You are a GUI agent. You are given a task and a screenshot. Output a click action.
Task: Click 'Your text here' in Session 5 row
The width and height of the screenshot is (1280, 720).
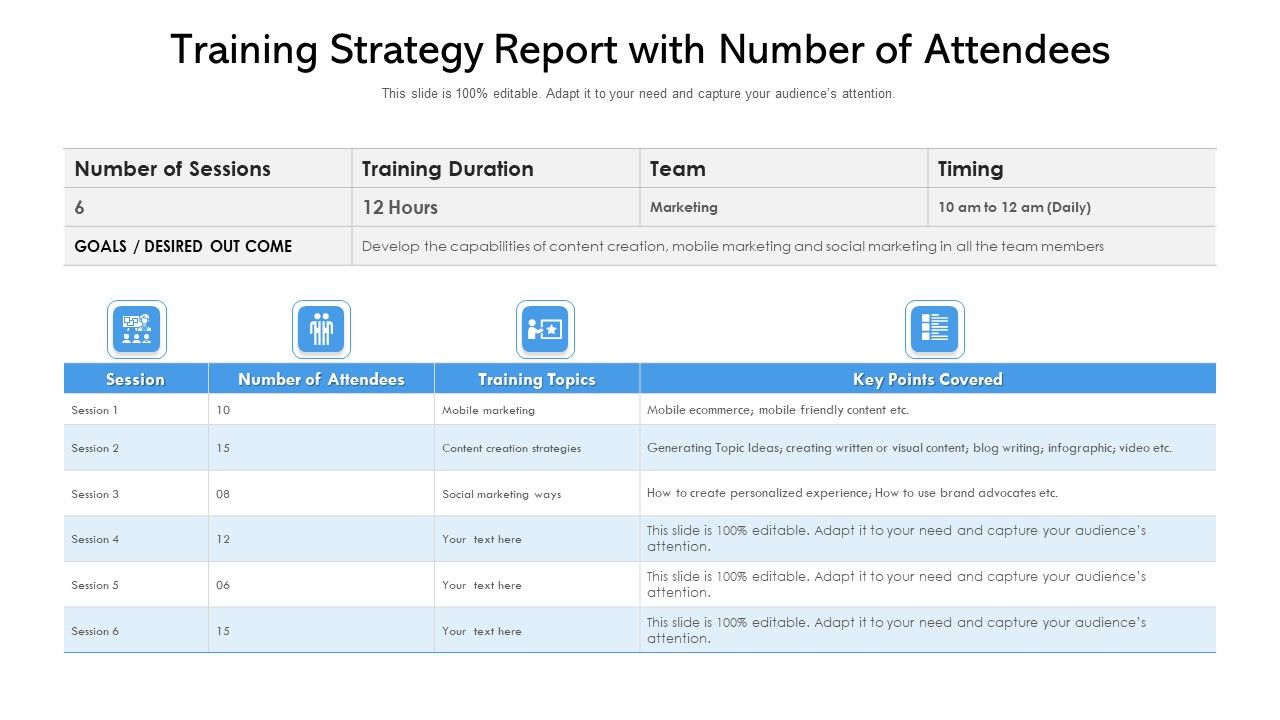(x=482, y=585)
